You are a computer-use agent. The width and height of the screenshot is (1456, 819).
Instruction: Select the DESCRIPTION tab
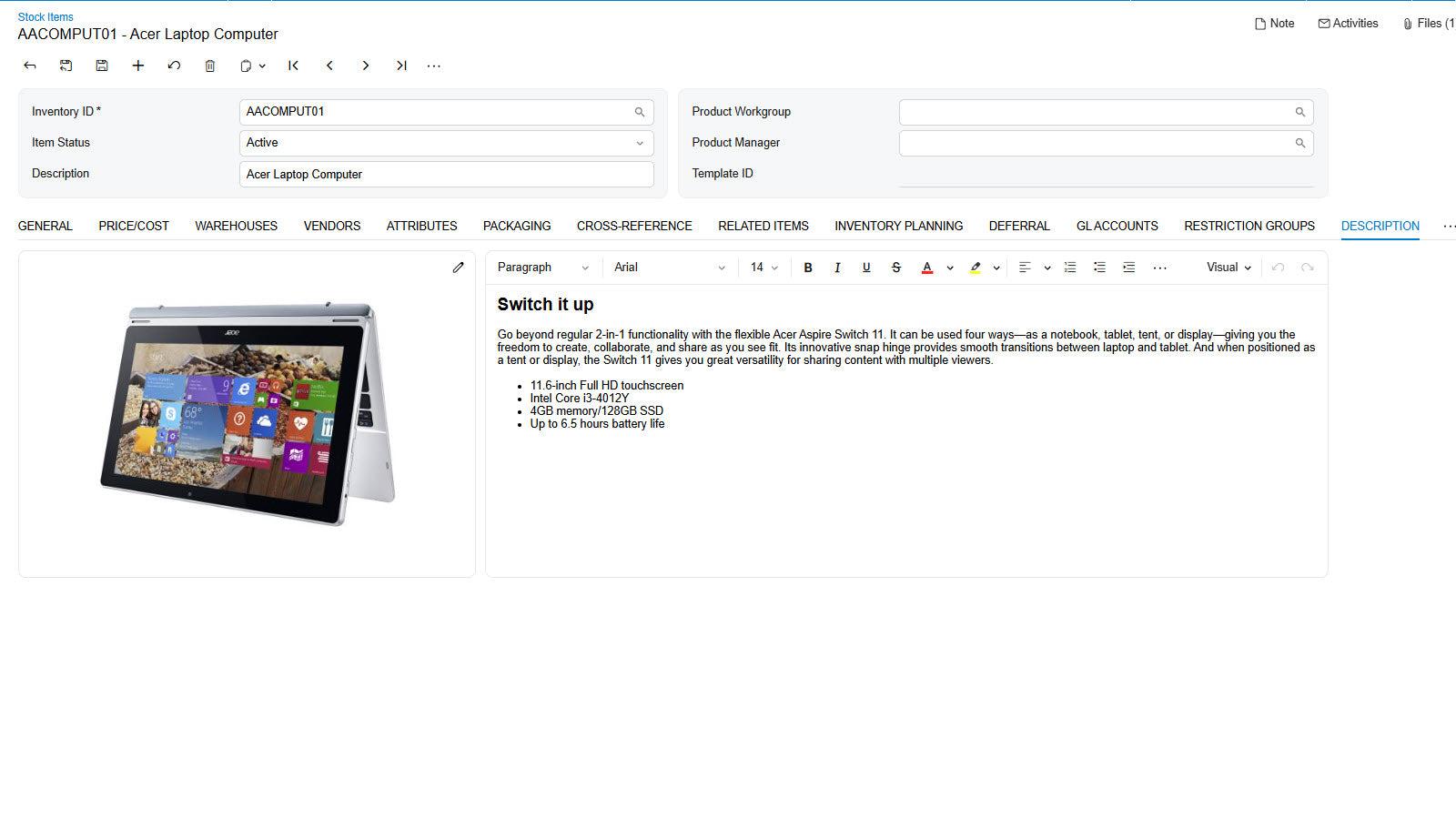click(1380, 226)
